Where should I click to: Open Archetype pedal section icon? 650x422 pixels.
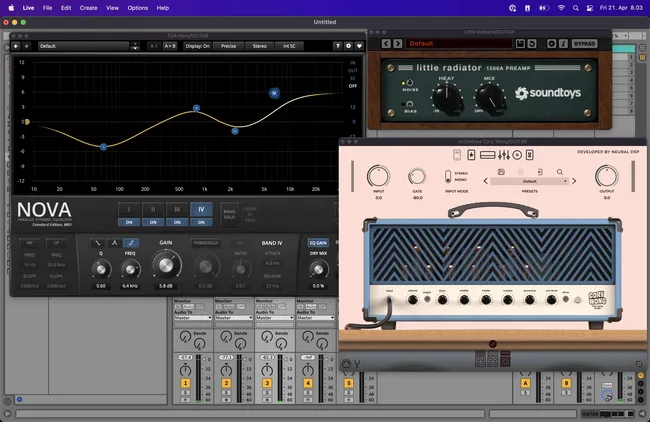(457, 155)
